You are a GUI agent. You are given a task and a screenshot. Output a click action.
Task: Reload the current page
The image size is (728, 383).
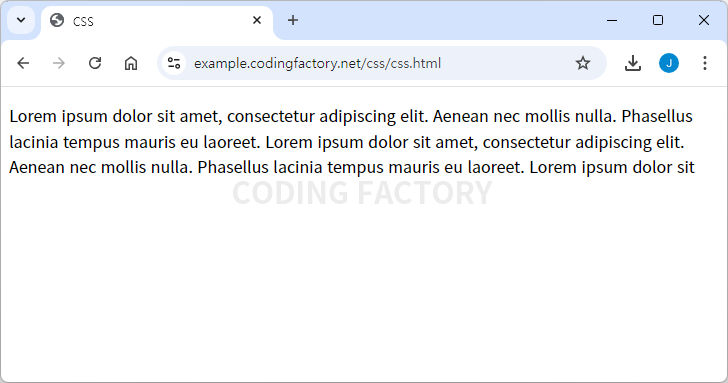tap(95, 63)
